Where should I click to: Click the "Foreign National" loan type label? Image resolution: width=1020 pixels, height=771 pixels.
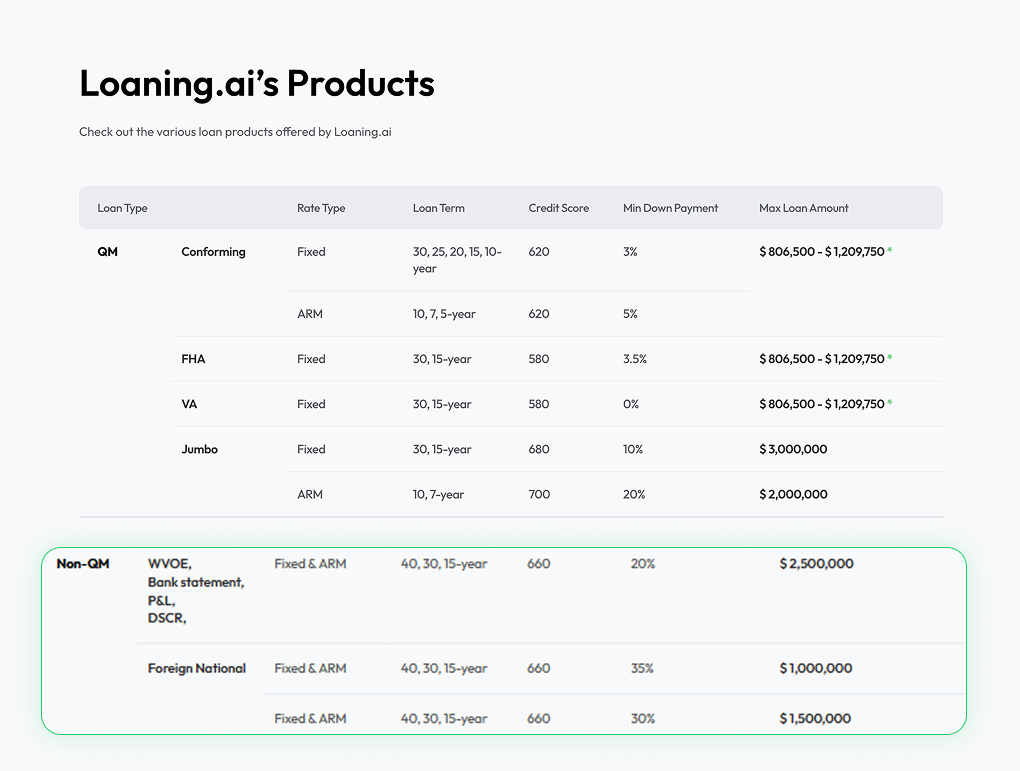click(x=196, y=669)
